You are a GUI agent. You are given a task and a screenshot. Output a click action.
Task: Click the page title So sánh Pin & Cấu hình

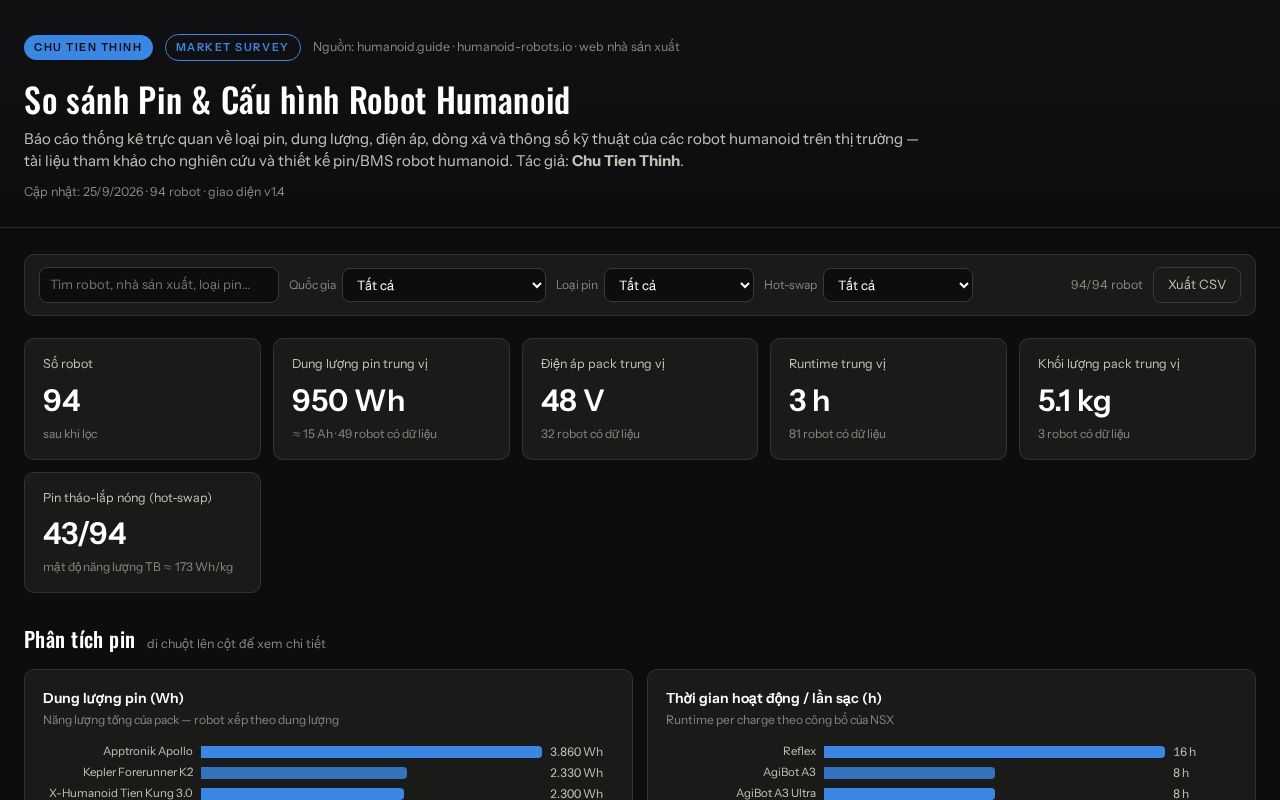297,100
